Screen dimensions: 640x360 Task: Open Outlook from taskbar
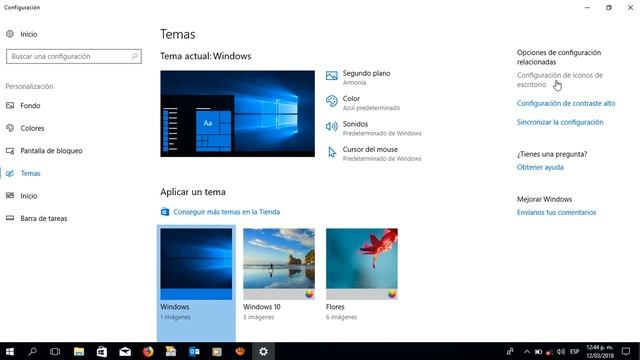pyautogui.click(x=194, y=351)
